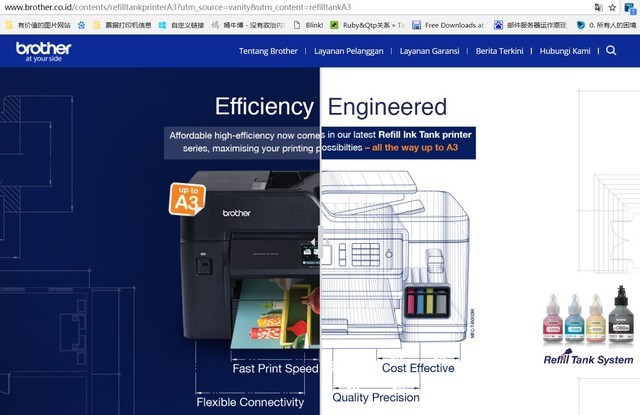640x415 pixels.
Task: Open the Berita Terkini menu
Action: pos(499,51)
